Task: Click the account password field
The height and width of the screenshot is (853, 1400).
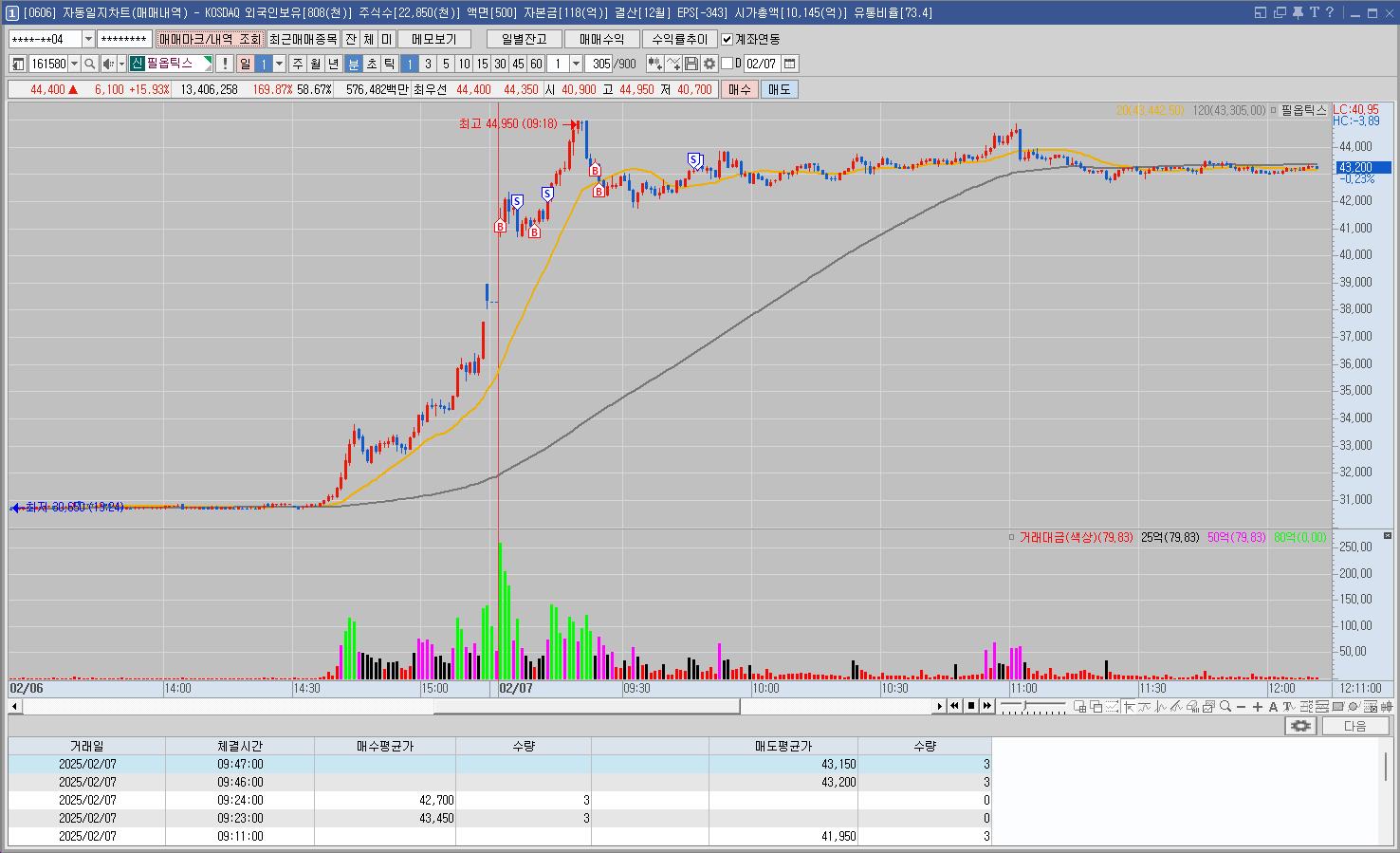Action: (123, 39)
